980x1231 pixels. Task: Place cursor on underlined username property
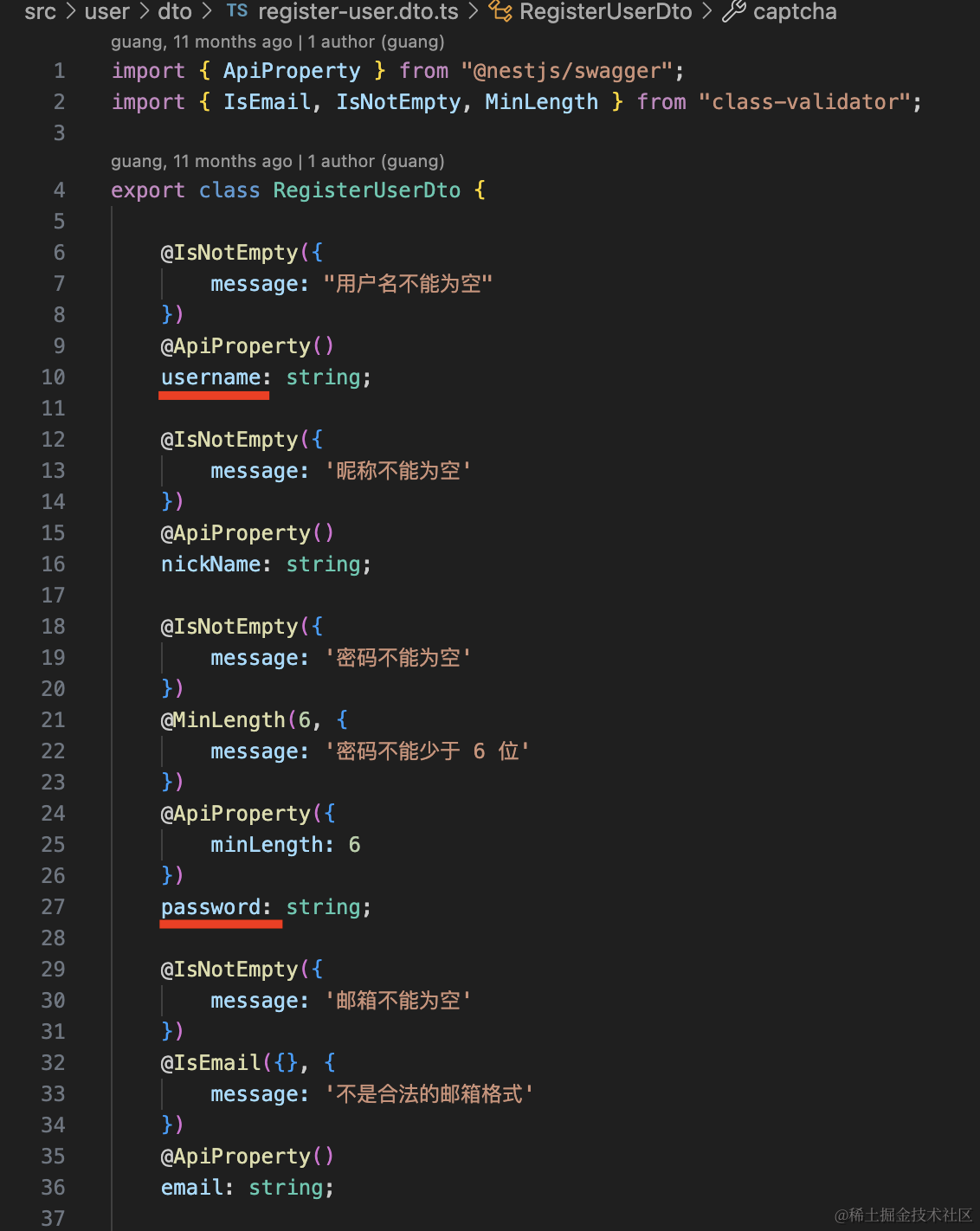click(211, 377)
